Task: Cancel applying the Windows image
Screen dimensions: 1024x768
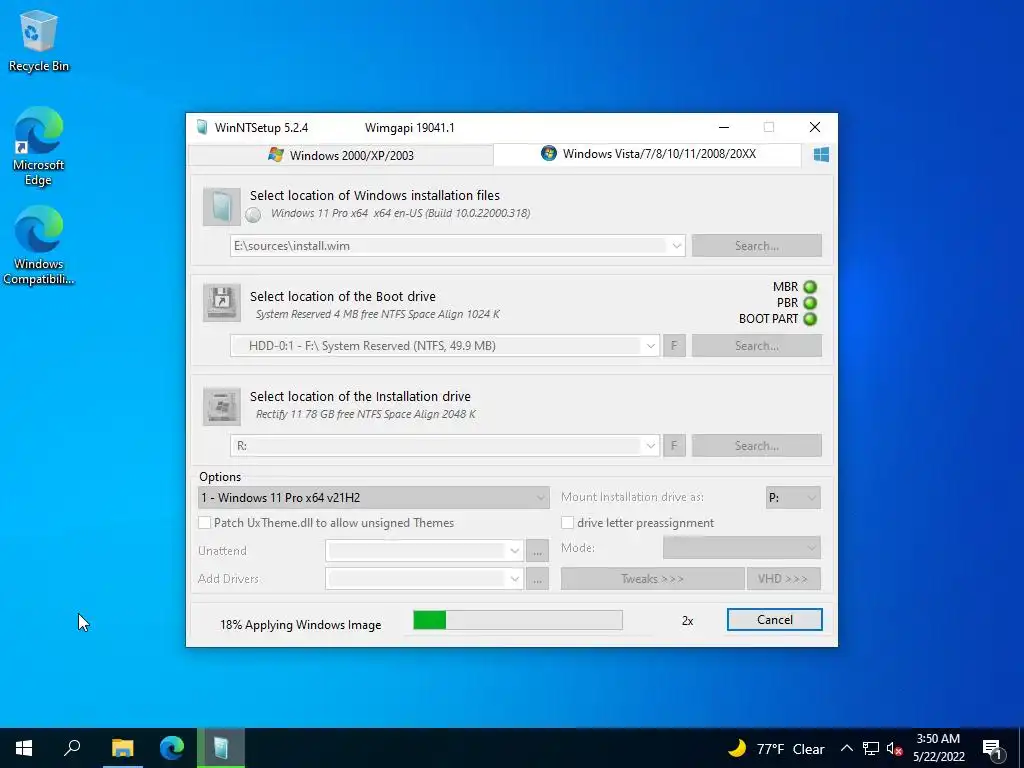Action: point(775,620)
